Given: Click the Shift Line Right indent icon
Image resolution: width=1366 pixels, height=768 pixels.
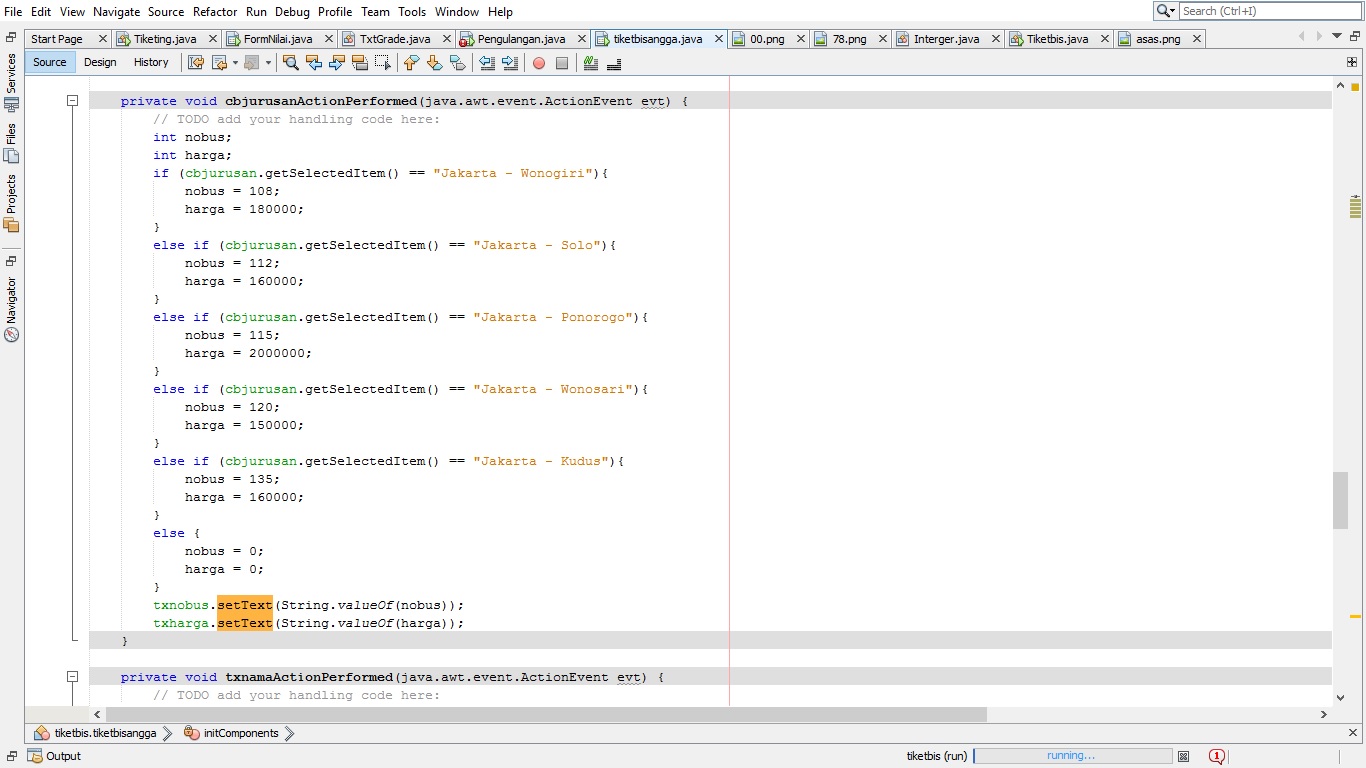Looking at the screenshot, I should point(510,62).
